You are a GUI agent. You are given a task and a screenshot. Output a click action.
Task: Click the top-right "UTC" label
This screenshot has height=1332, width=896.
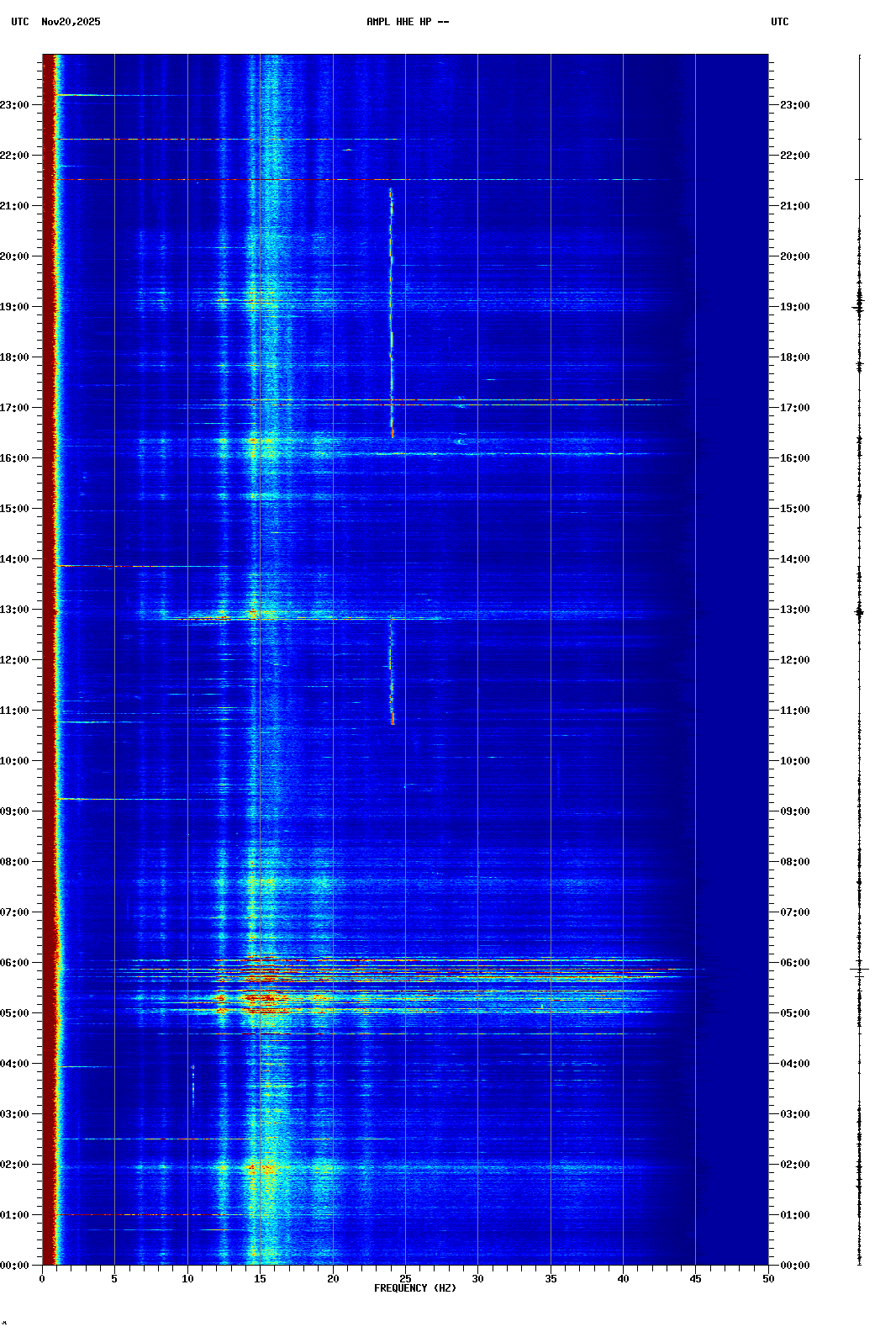pyautogui.click(x=779, y=22)
